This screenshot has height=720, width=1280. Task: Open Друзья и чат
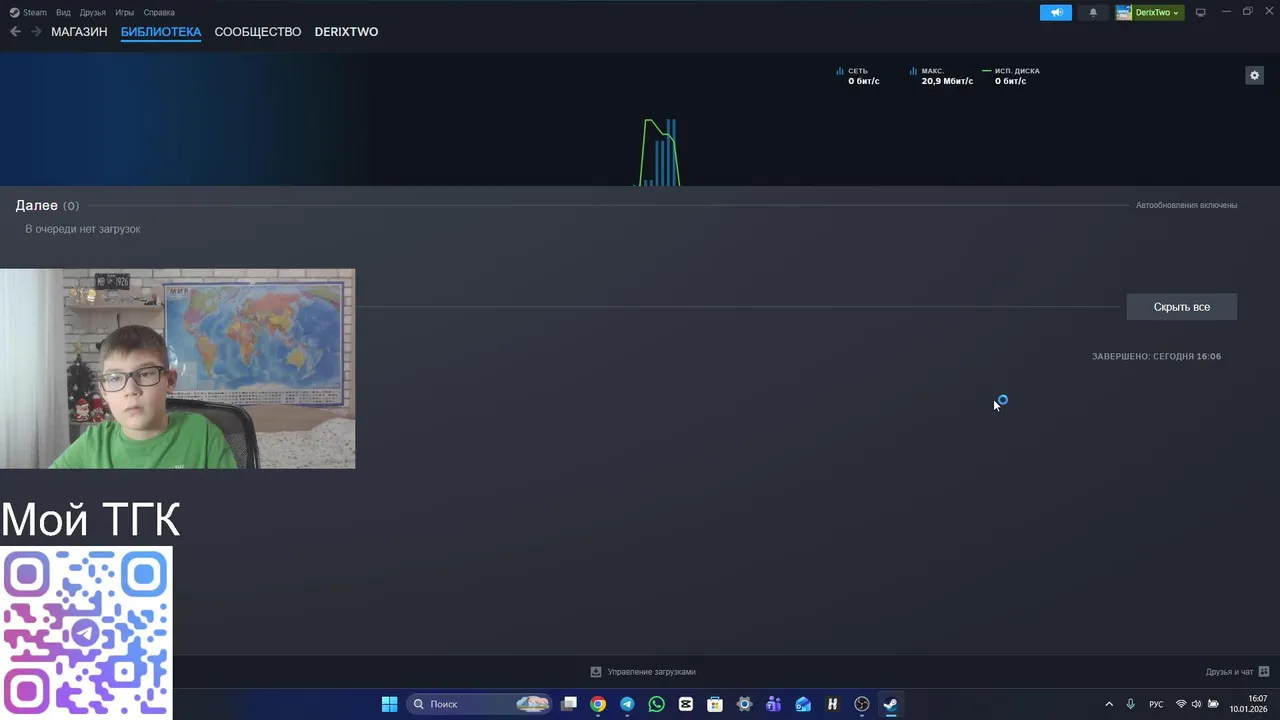tap(1237, 672)
